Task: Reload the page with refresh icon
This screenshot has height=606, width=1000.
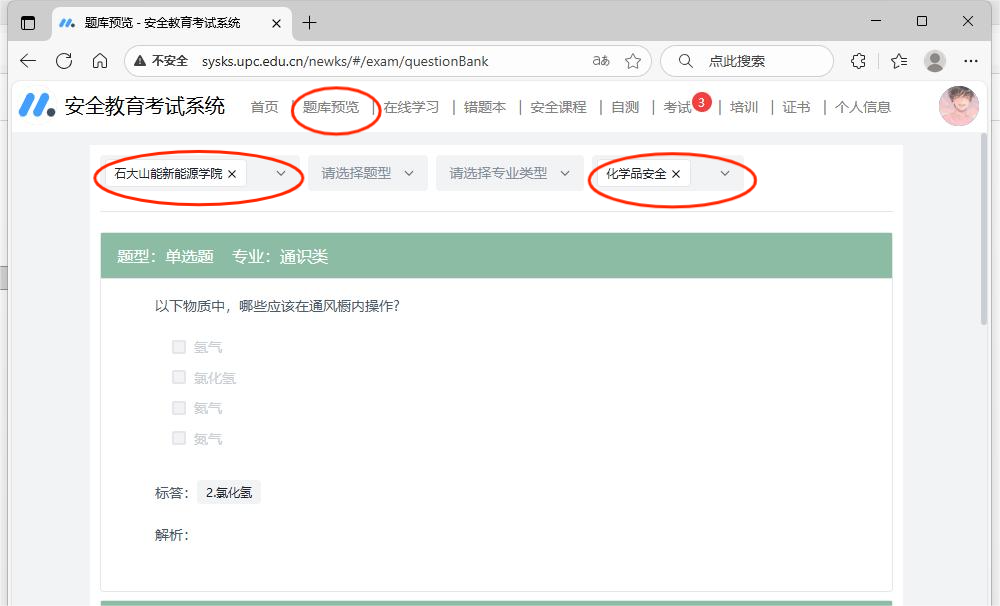Action: click(x=64, y=61)
